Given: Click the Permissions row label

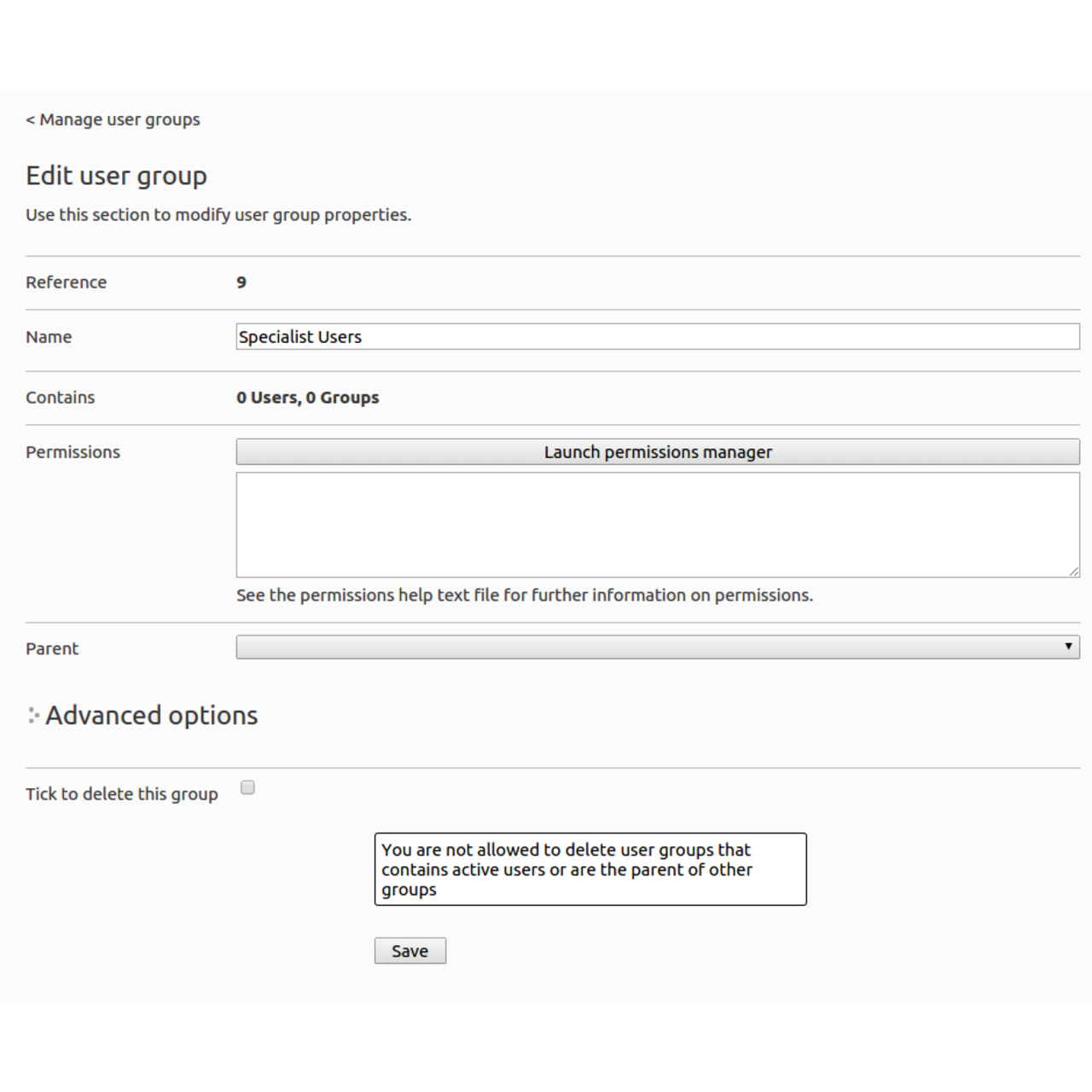Looking at the screenshot, I should click(73, 452).
